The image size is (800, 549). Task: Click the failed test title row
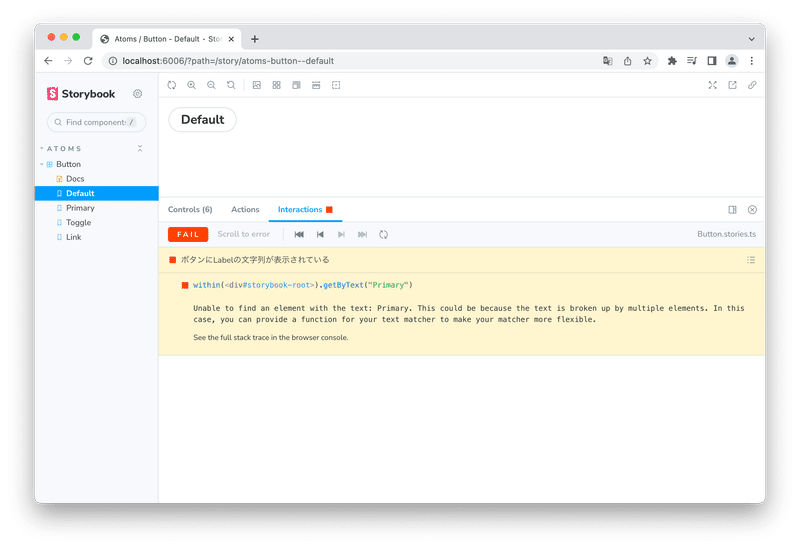[461, 260]
